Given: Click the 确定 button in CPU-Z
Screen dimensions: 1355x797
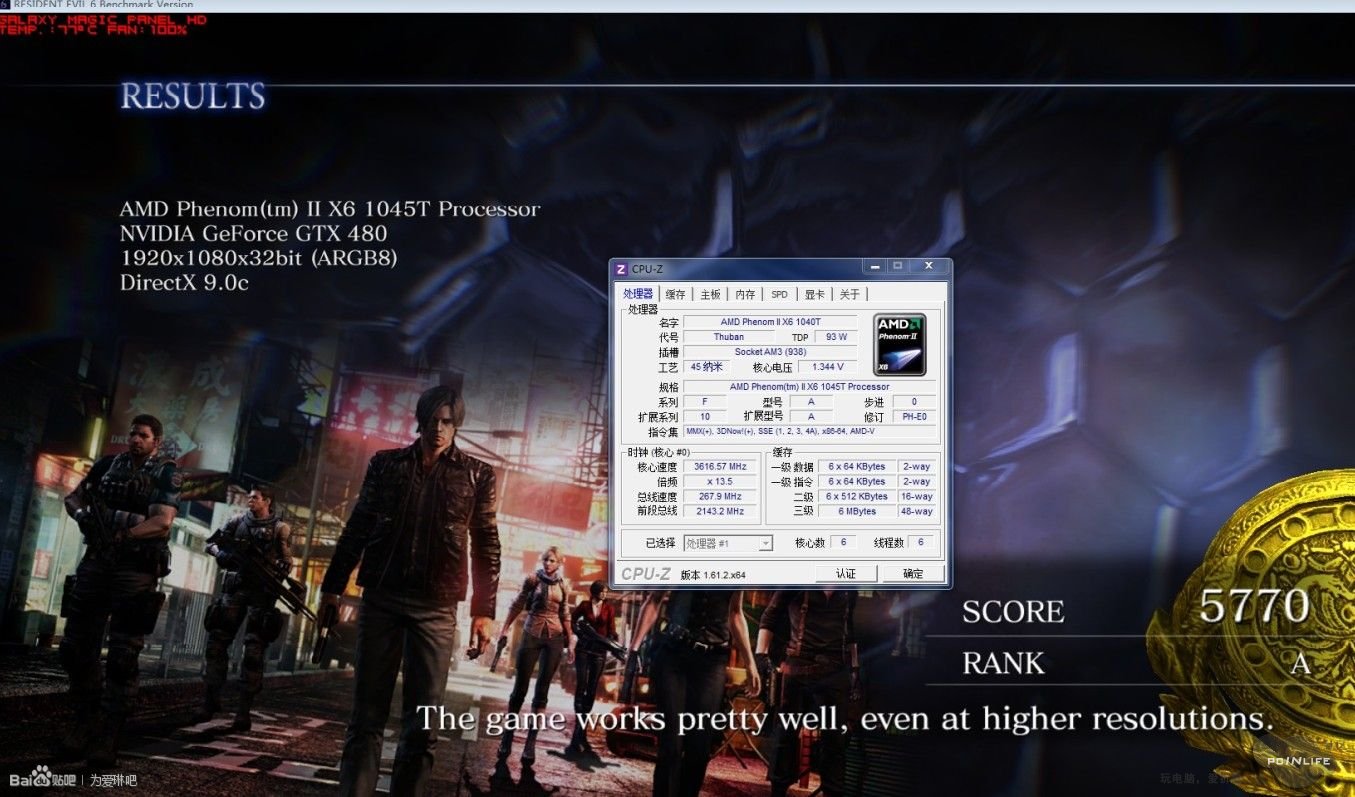Looking at the screenshot, I should [913, 573].
